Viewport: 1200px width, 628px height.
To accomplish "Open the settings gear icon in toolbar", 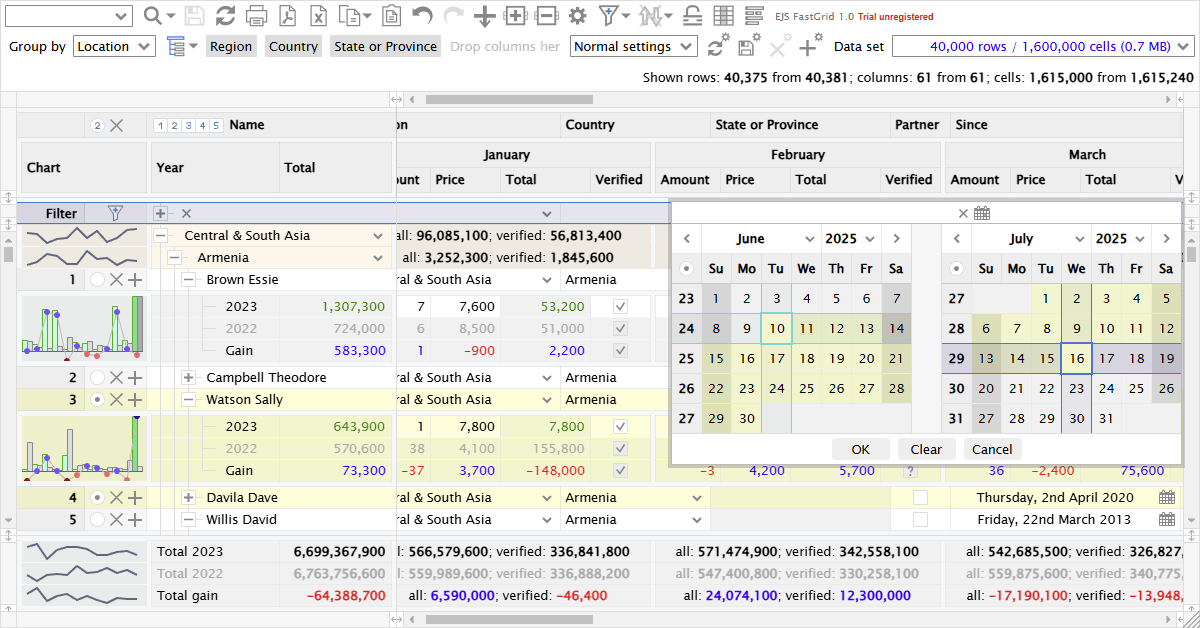I will [x=577, y=16].
